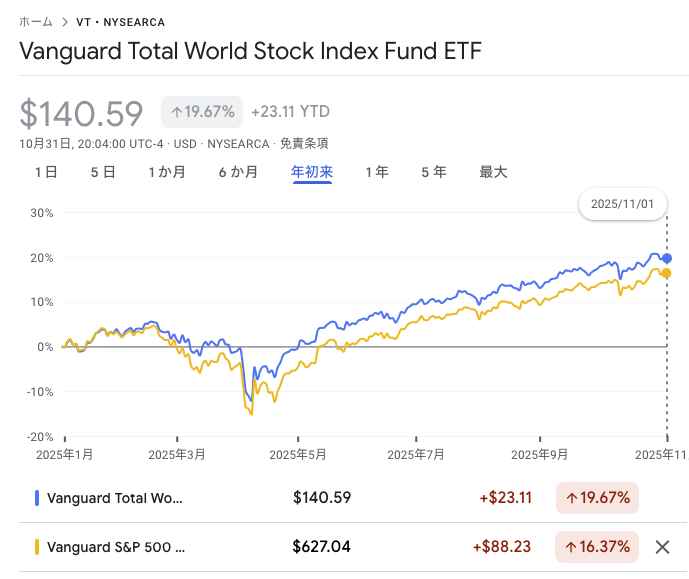Viewport: 689px width, 579px height.
Task: Switch chart to 1か月 range
Action: click(x=167, y=172)
